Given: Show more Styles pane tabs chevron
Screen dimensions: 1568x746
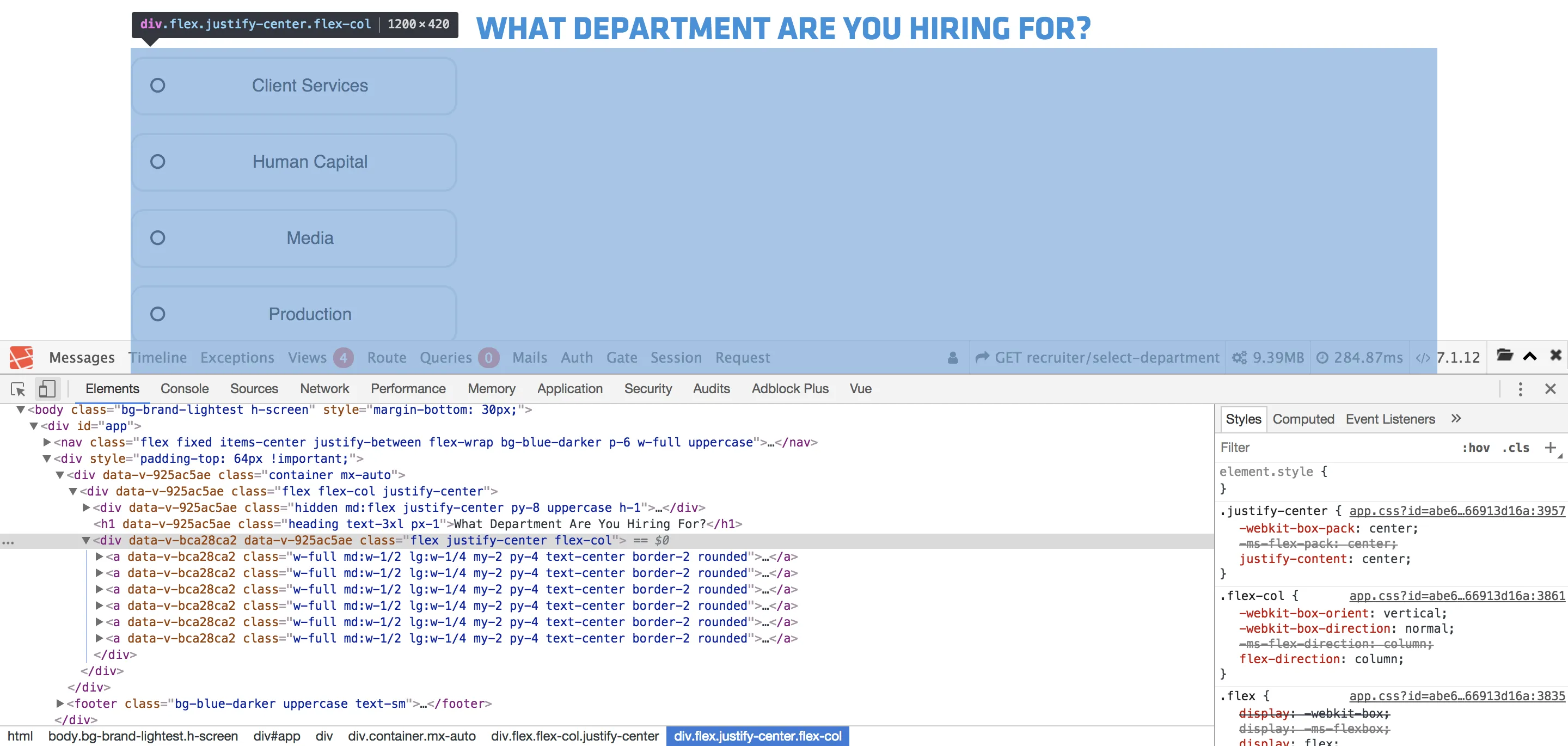Looking at the screenshot, I should (x=1456, y=418).
